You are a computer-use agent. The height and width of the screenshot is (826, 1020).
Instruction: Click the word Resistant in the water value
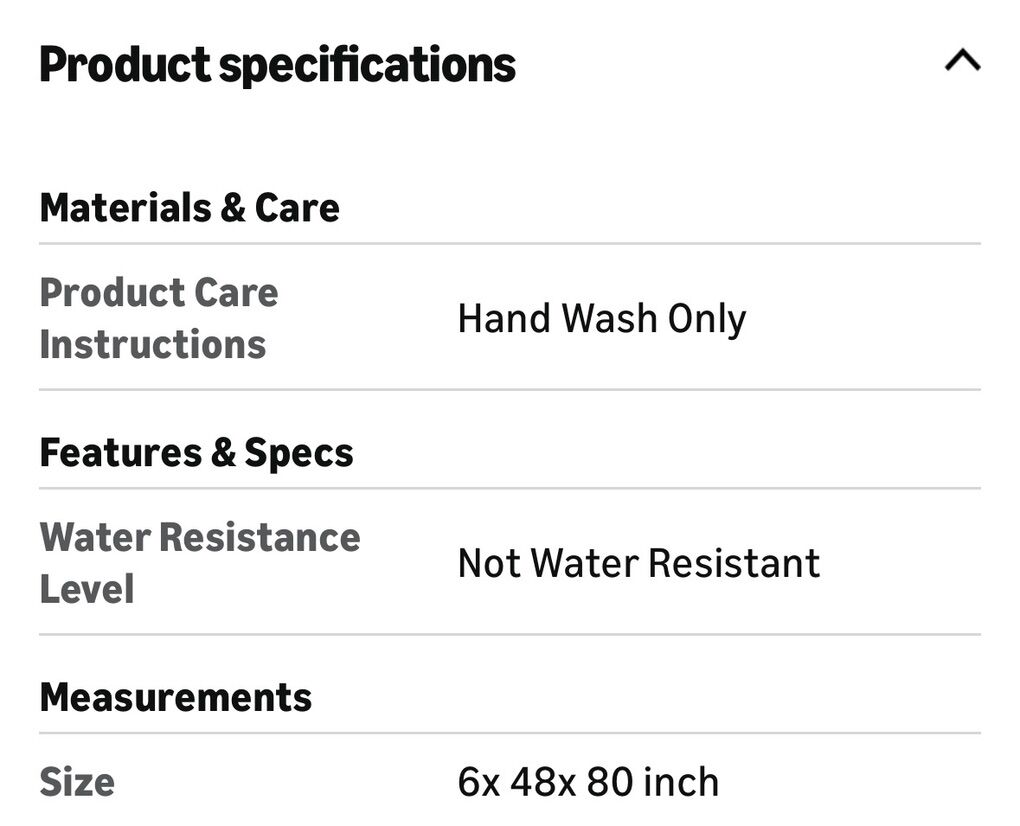click(x=734, y=563)
